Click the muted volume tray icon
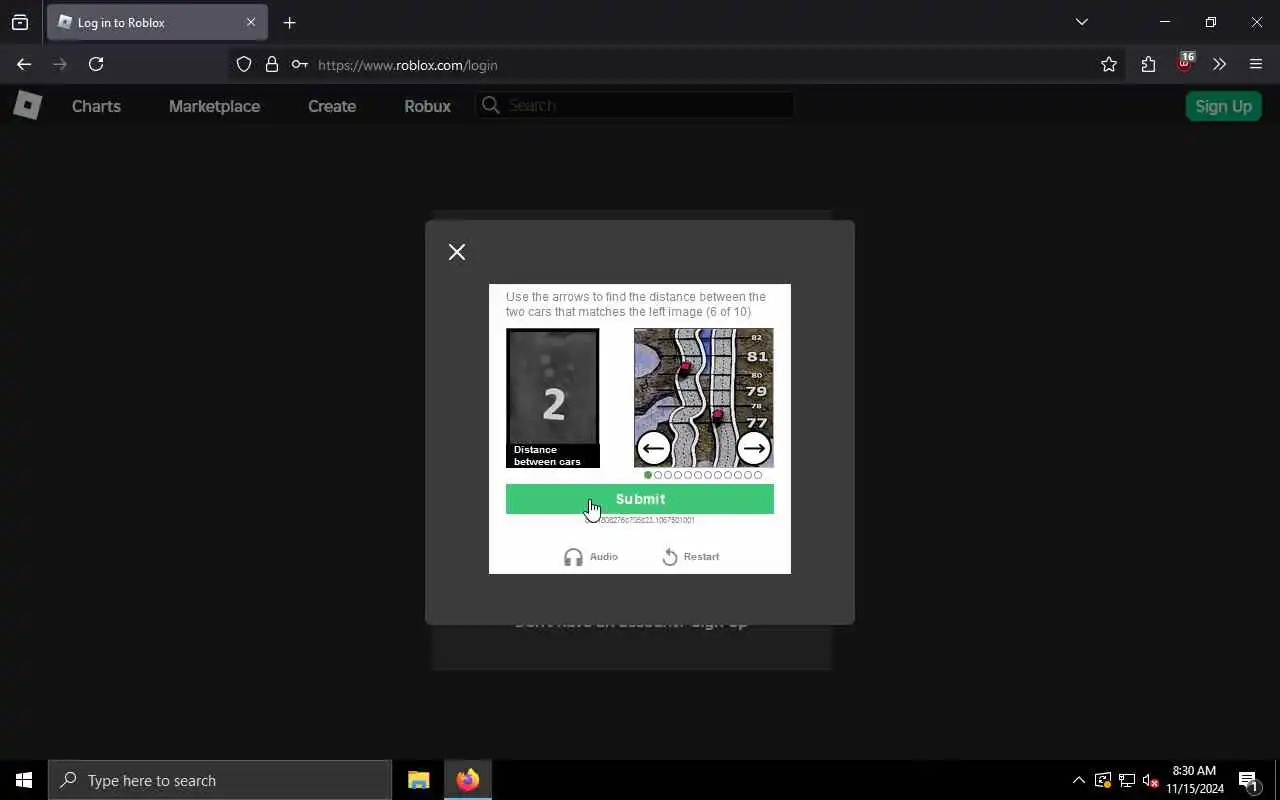Screen dimensions: 1280x800 pos(1150,780)
